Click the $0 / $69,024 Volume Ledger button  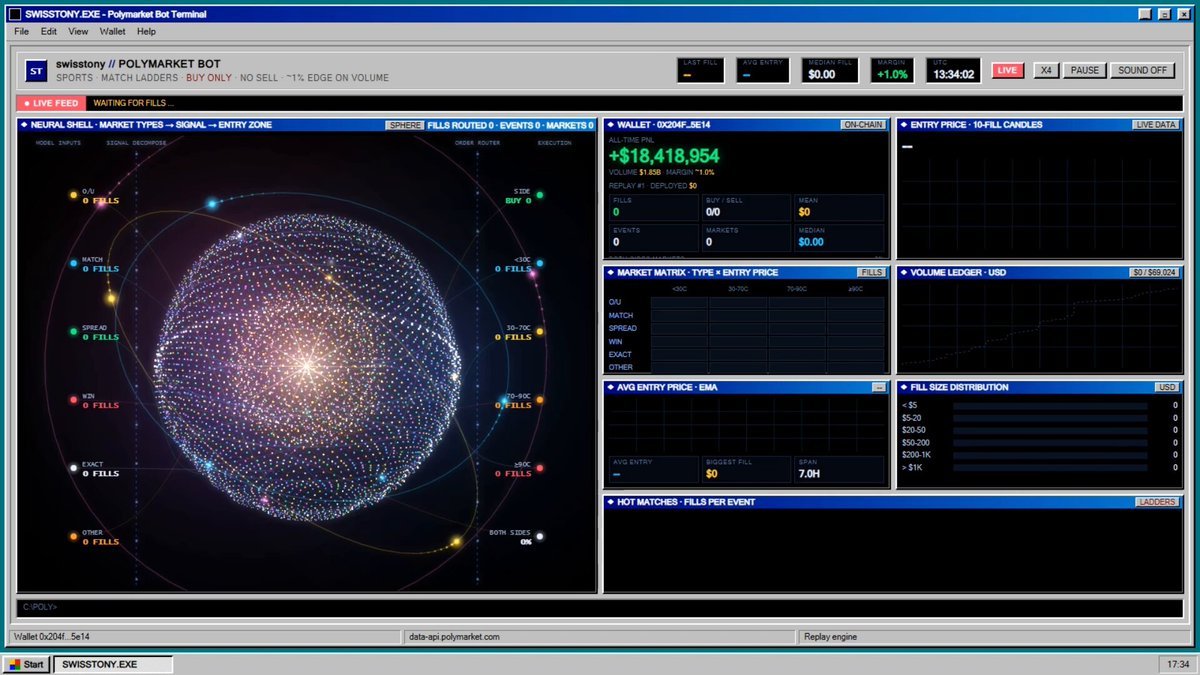click(1155, 272)
